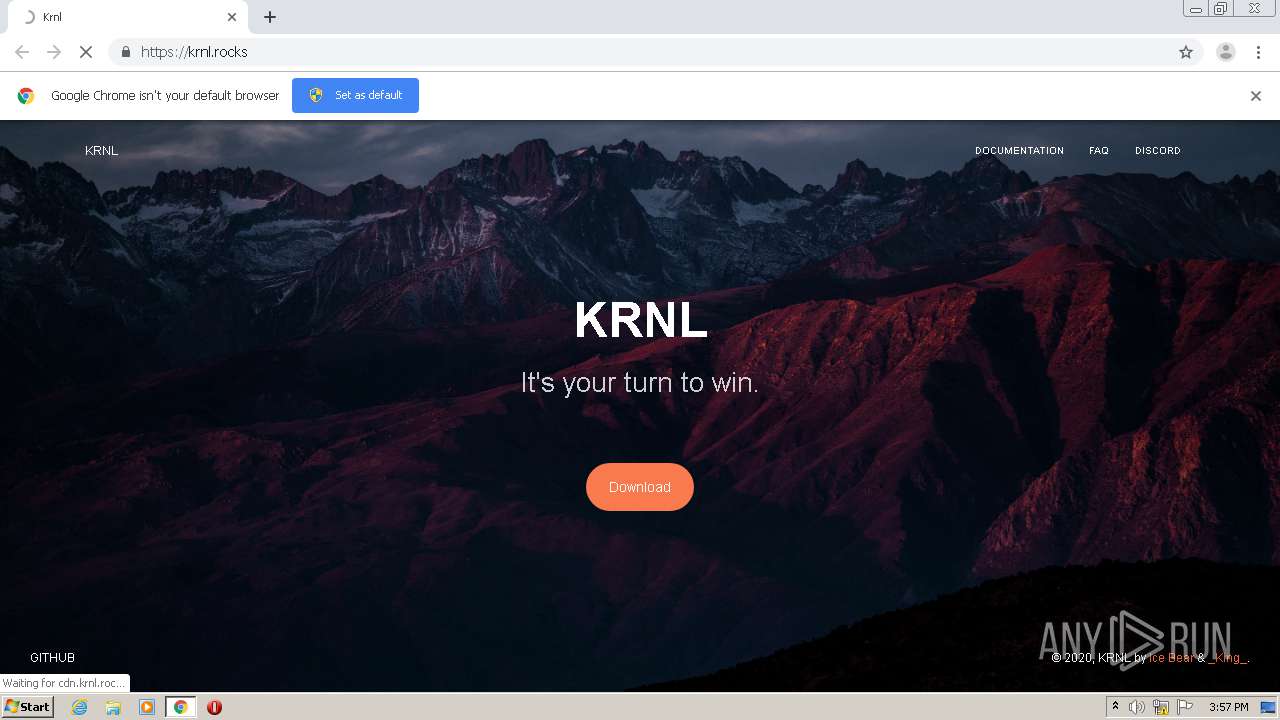1280x720 pixels.
Task: Open the Chrome profile avatar
Action: point(1226,52)
